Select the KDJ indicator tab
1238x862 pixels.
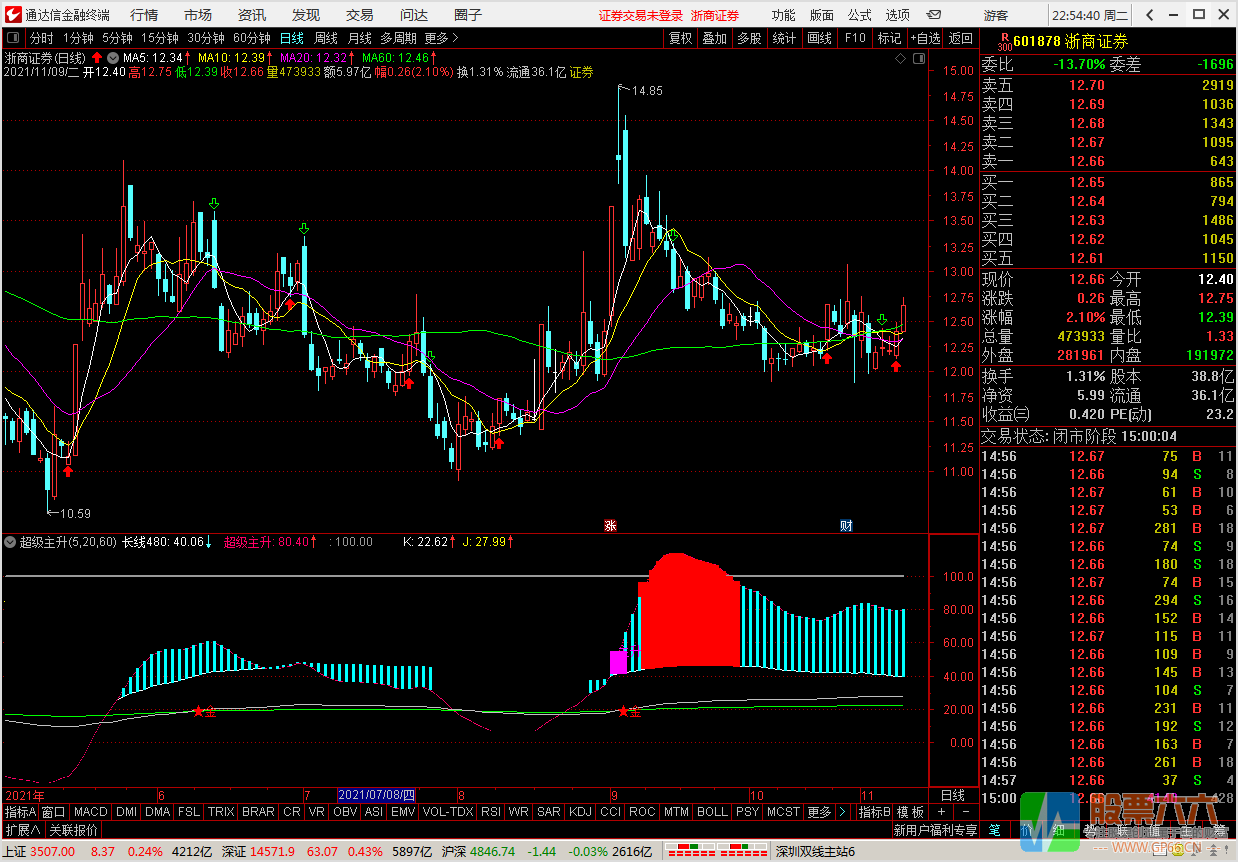(580, 812)
